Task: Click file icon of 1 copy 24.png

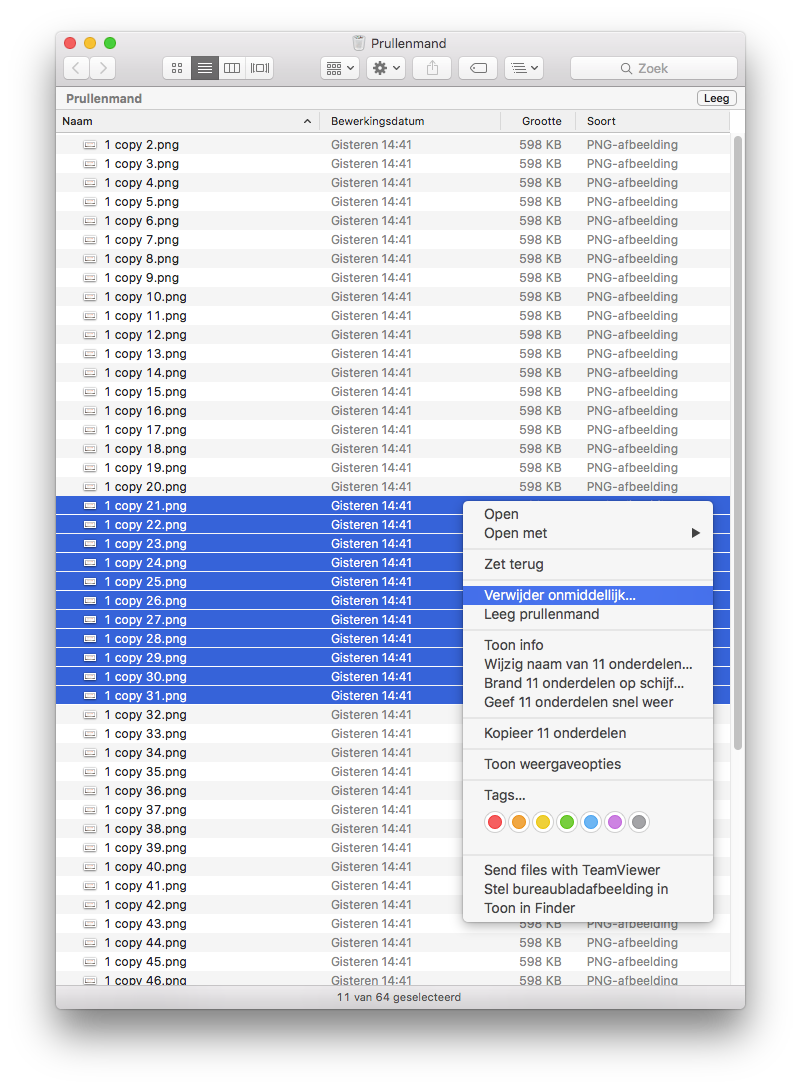Action: coord(90,563)
